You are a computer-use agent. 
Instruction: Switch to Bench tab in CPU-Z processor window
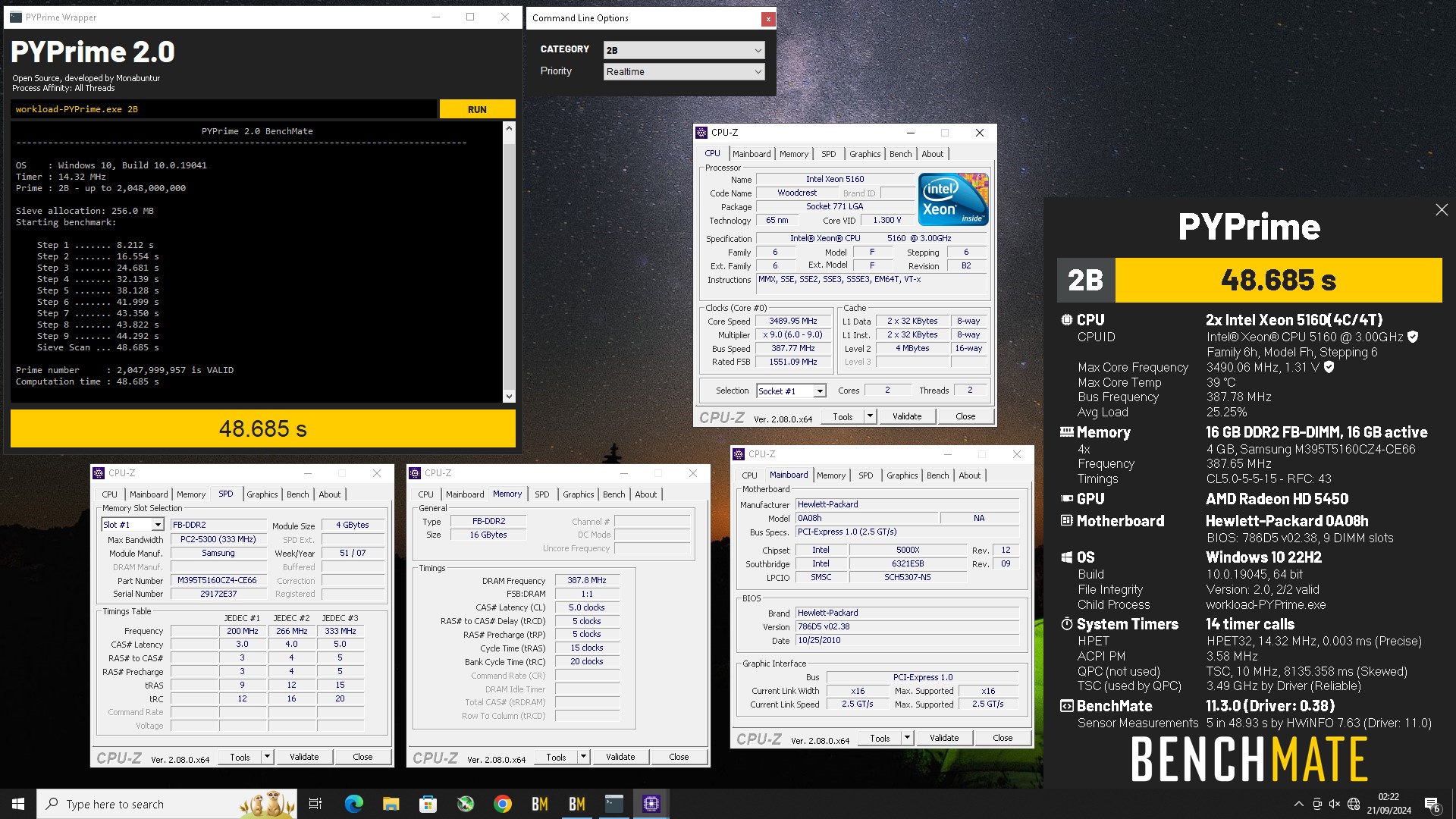(x=901, y=154)
